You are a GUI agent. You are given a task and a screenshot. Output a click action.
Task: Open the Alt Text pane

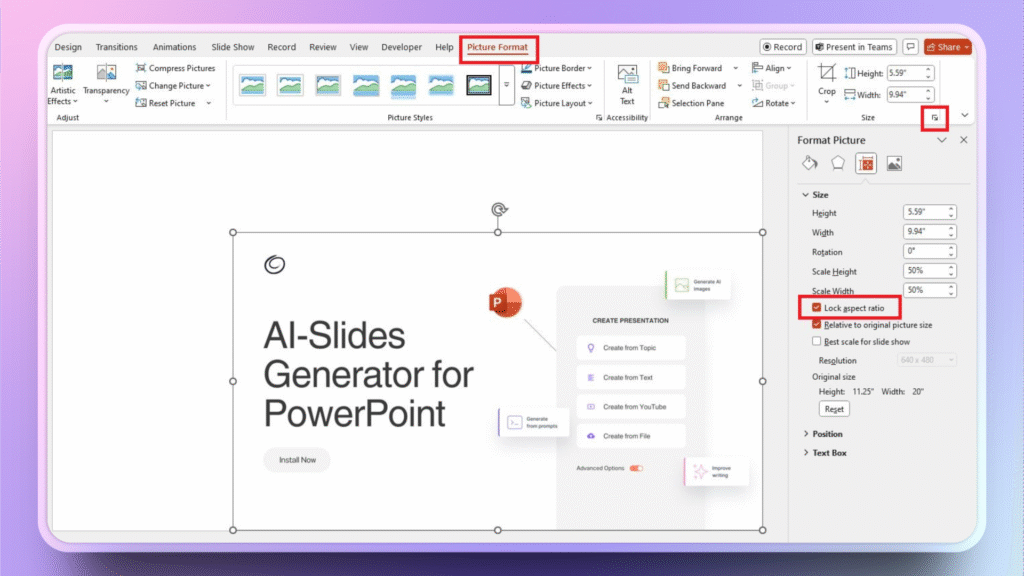pyautogui.click(x=628, y=84)
